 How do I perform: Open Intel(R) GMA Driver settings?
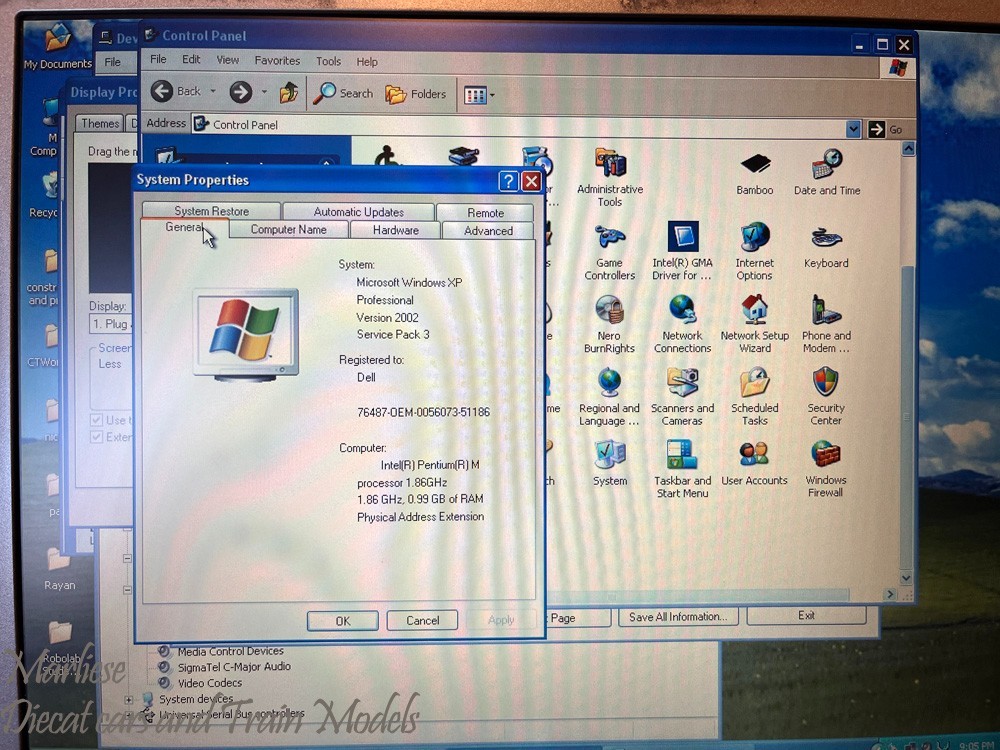pyautogui.click(x=682, y=251)
